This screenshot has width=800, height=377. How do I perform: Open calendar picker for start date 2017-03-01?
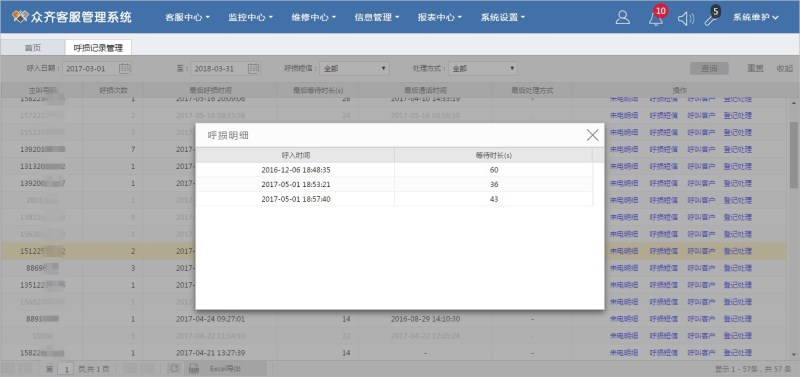coord(125,68)
